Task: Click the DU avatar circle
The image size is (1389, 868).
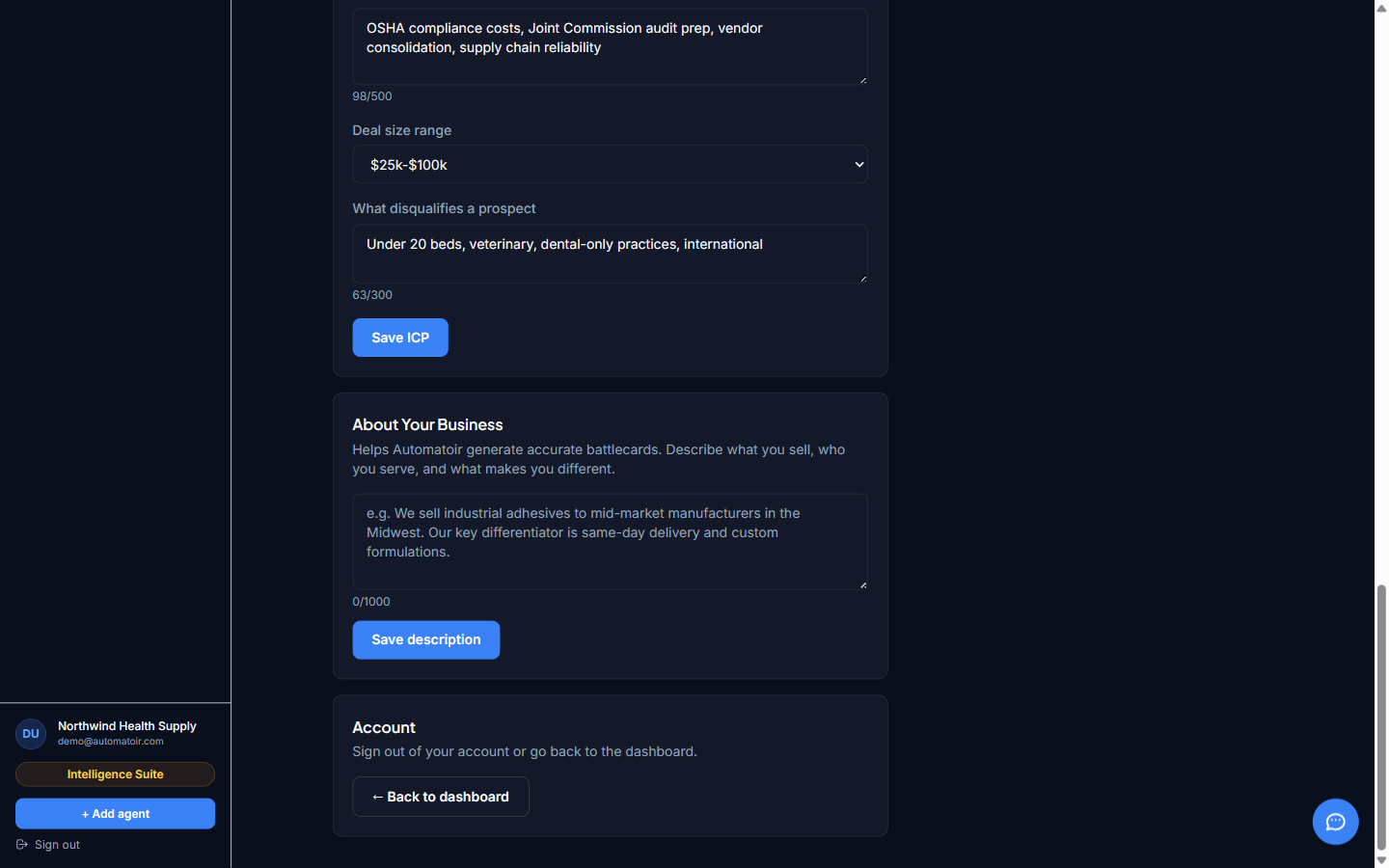Action: [x=31, y=734]
